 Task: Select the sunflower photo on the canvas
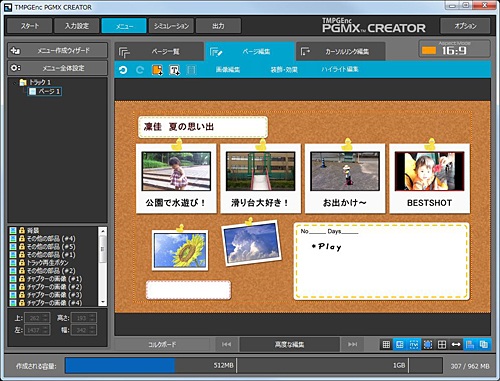180,250
